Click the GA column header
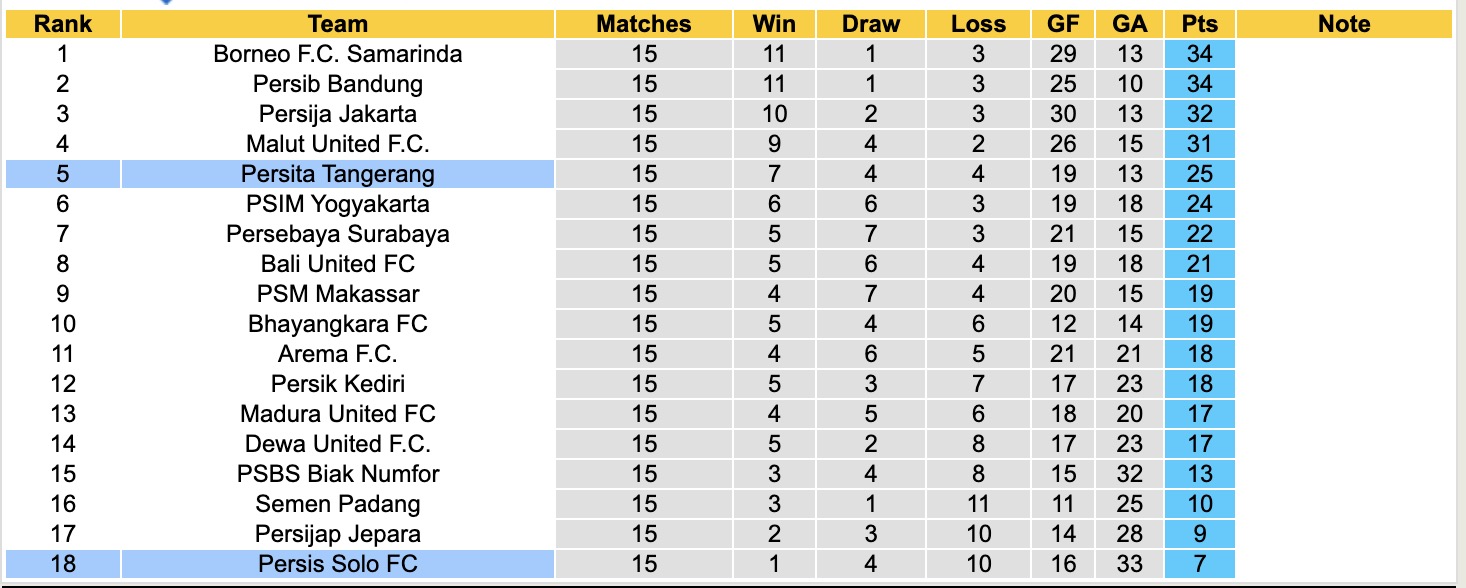The height and width of the screenshot is (588, 1466). 1130,24
